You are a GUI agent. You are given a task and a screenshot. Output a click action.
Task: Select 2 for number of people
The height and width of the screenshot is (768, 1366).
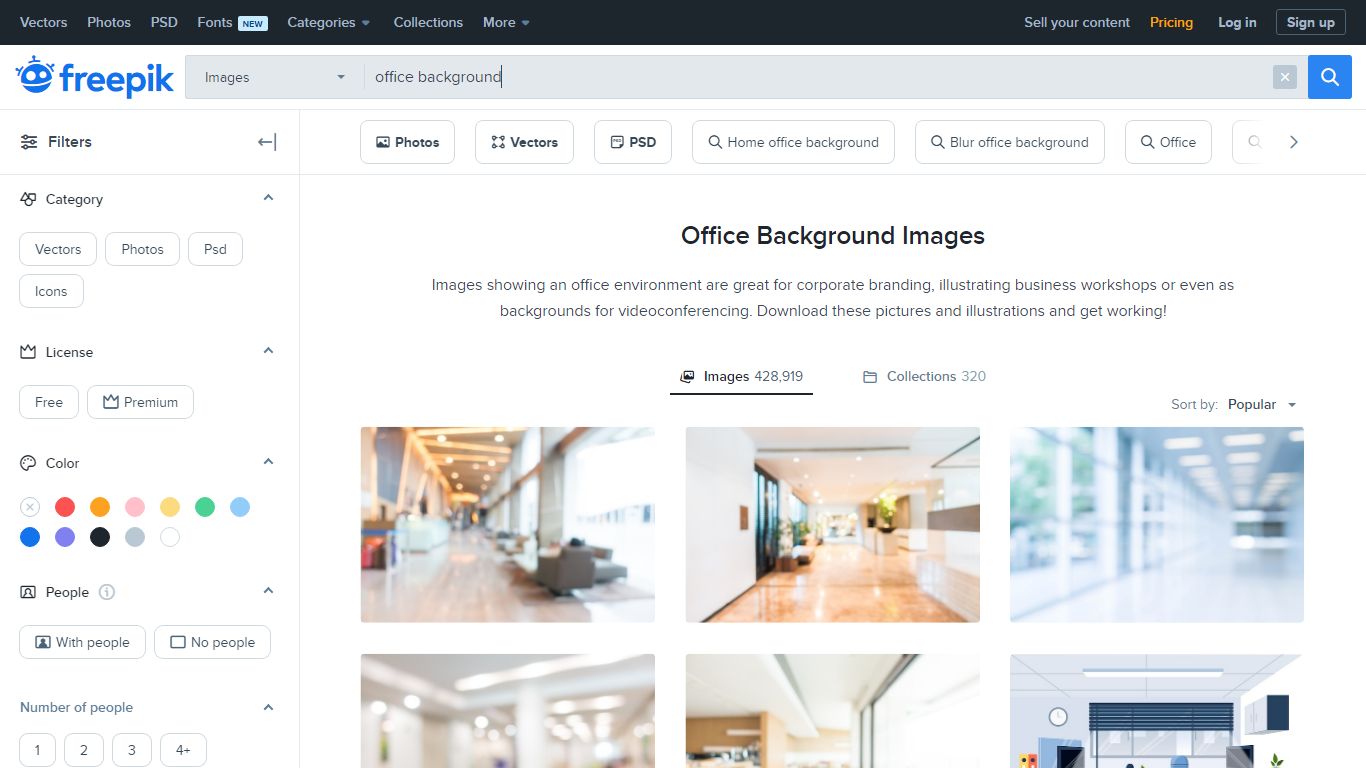point(84,750)
